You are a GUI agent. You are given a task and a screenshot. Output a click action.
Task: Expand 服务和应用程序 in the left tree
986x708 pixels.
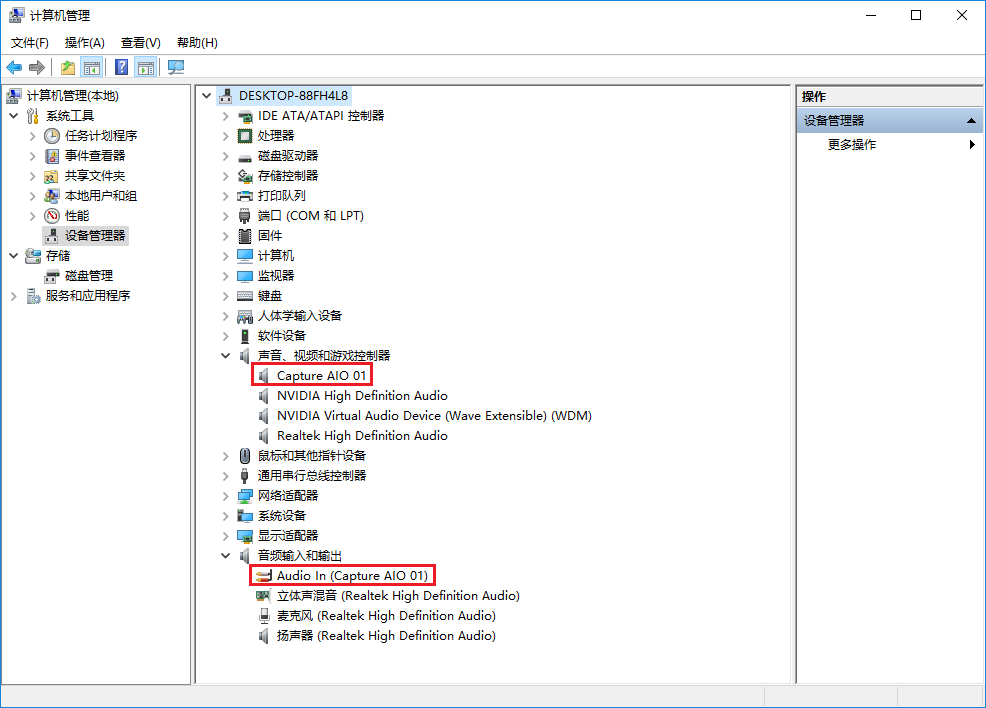tap(14, 295)
